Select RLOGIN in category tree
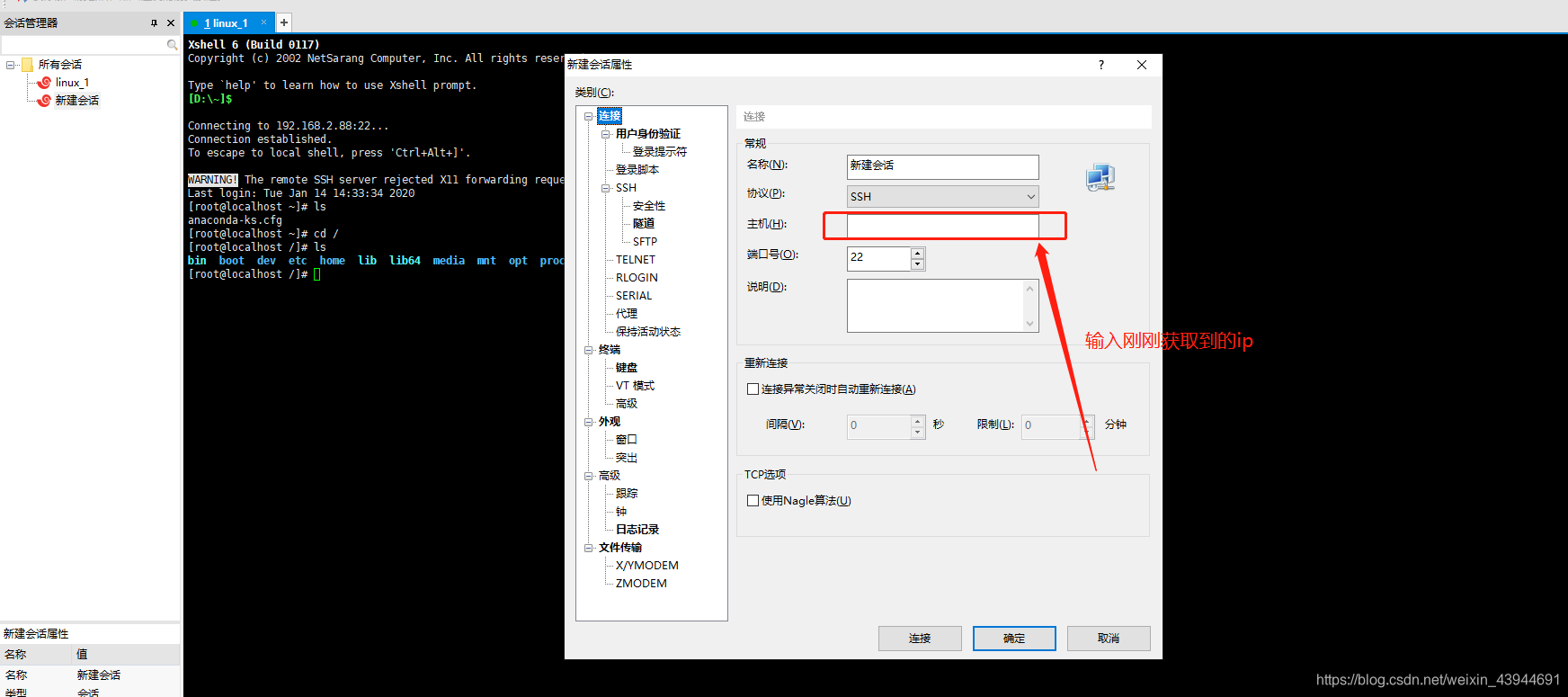1568x697 pixels. coord(637,278)
